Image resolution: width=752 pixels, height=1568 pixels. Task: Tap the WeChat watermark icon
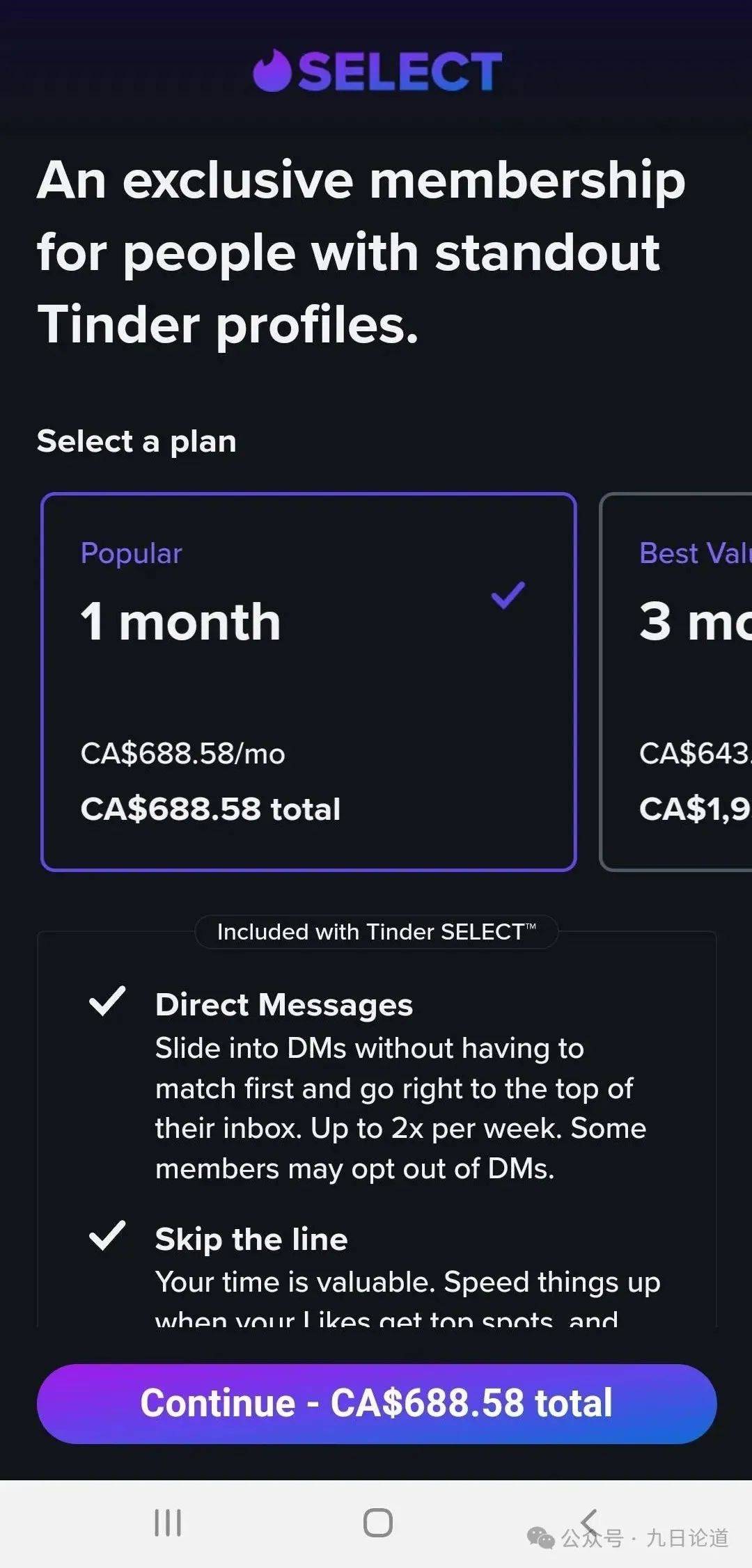tap(541, 1538)
